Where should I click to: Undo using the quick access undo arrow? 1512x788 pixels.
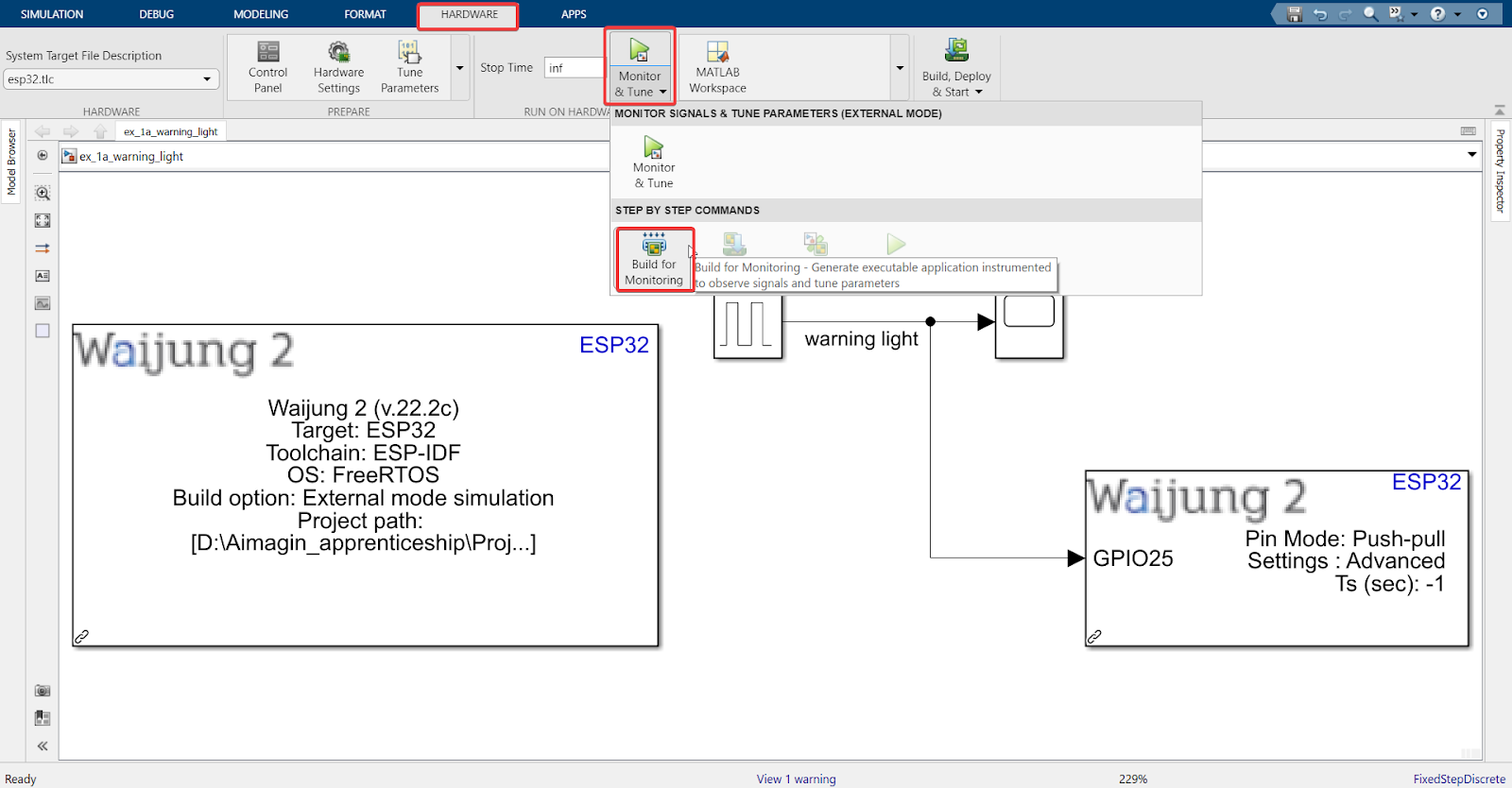coord(1320,14)
